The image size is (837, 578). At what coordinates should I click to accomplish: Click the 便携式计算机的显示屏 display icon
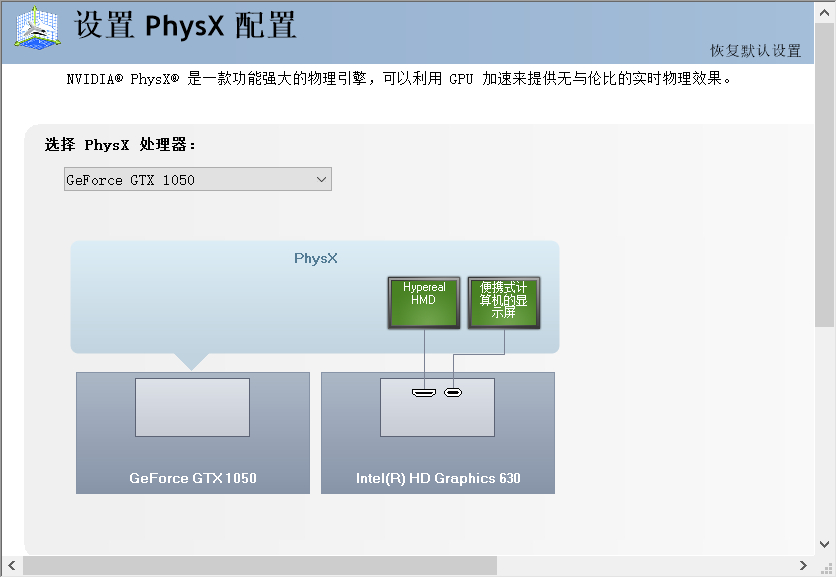[x=504, y=303]
